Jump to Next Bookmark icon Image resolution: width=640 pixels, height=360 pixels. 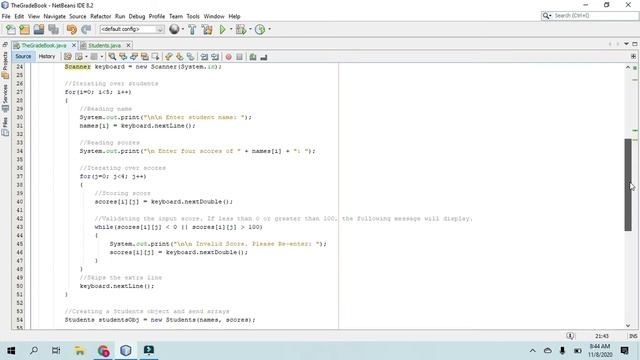[x=180, y=57]
